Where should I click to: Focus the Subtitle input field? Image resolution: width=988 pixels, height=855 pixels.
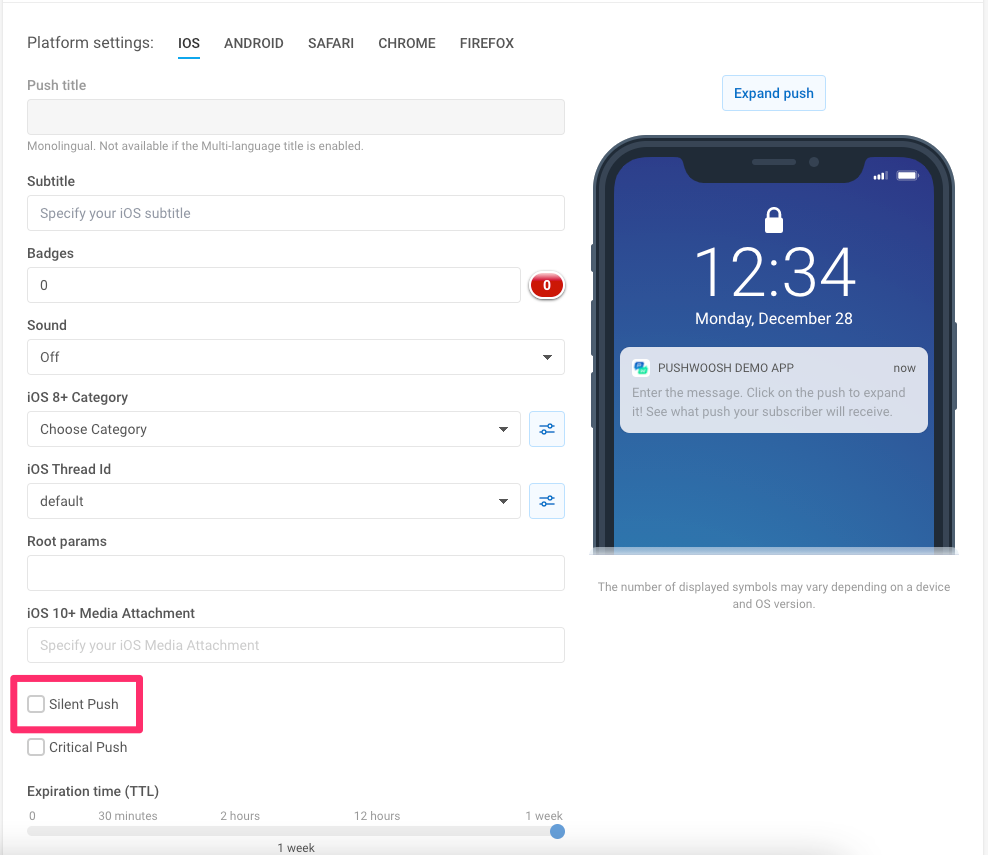coord(296,213)
